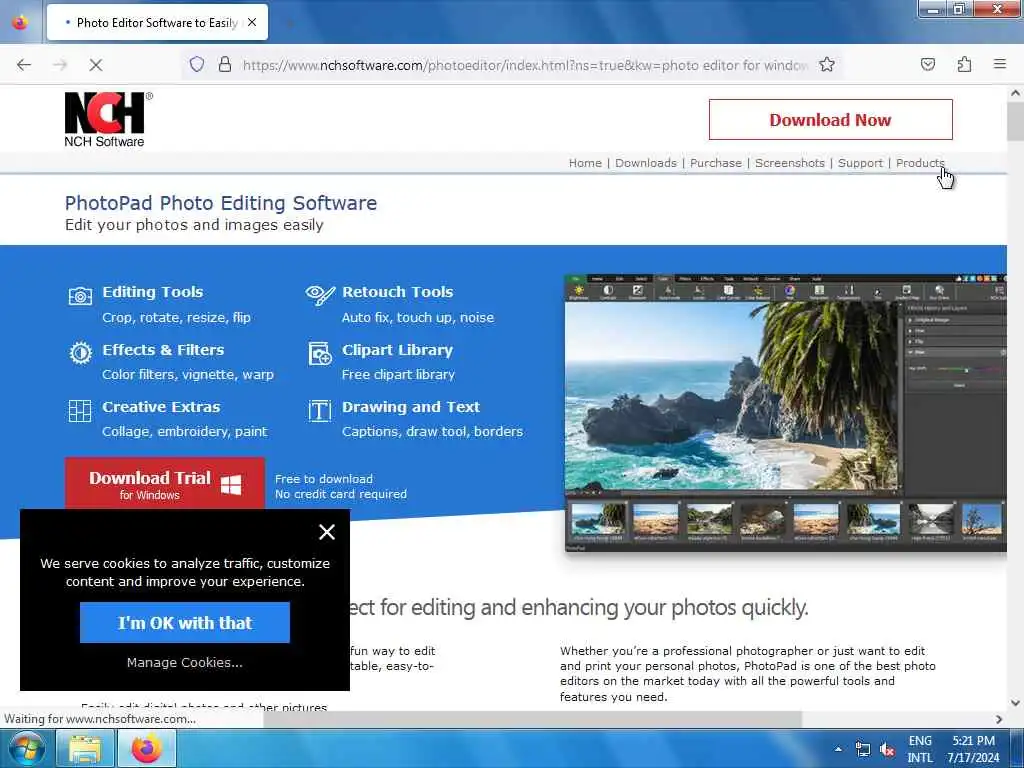
Task: Show hidden tray icons arrow
Action: click(x=838, y=750)
